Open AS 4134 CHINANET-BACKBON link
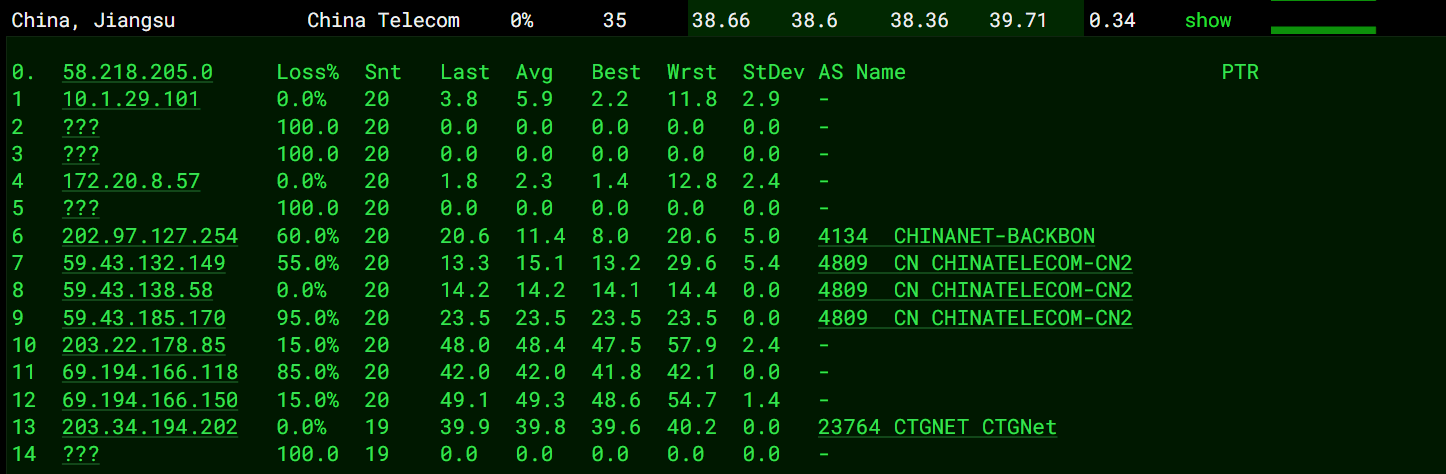The width and height of the screenshot is (1446, 474). point(955,236)
